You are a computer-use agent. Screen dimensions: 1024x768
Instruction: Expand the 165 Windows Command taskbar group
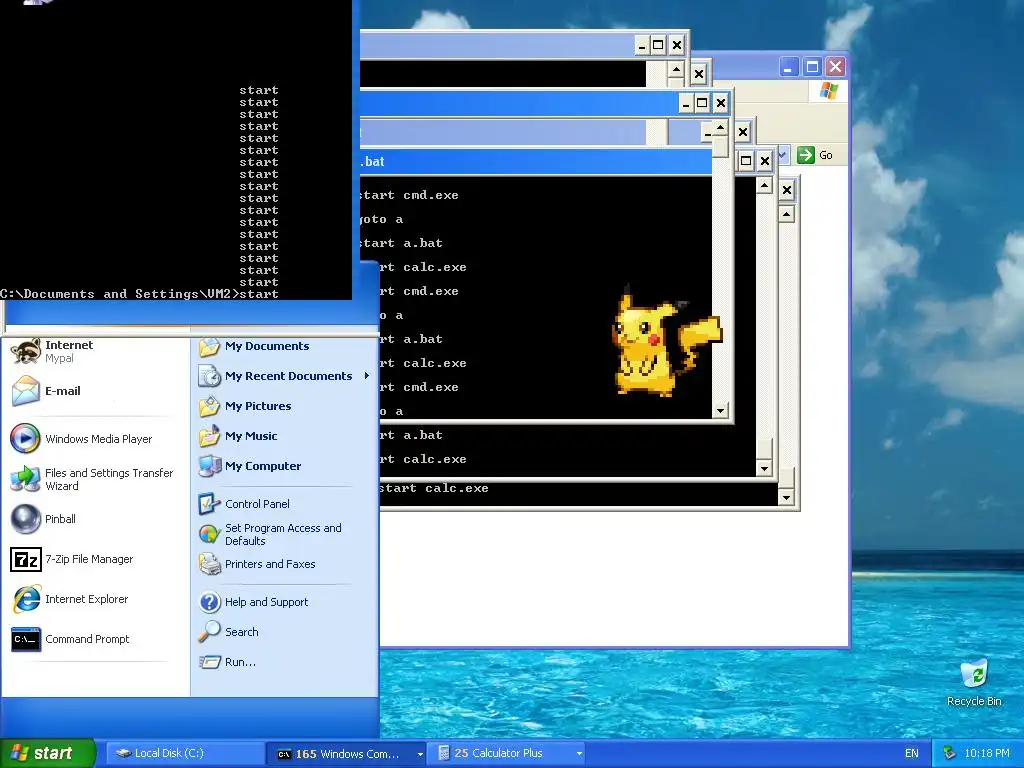coord(420,754)
